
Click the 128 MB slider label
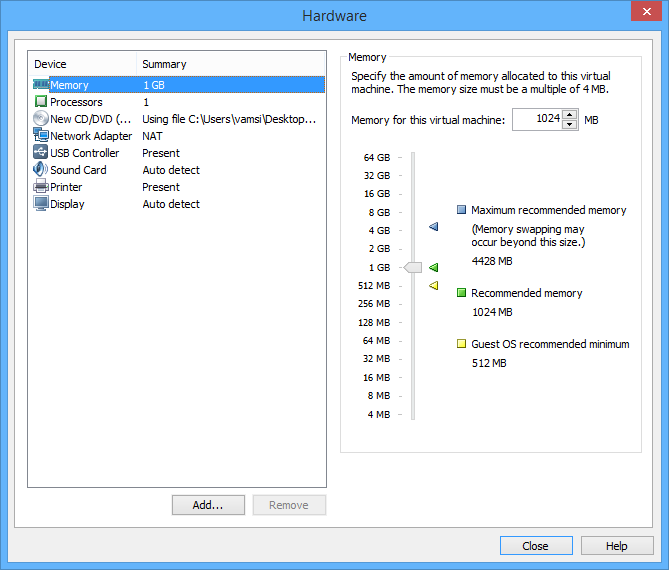[374, 323]
